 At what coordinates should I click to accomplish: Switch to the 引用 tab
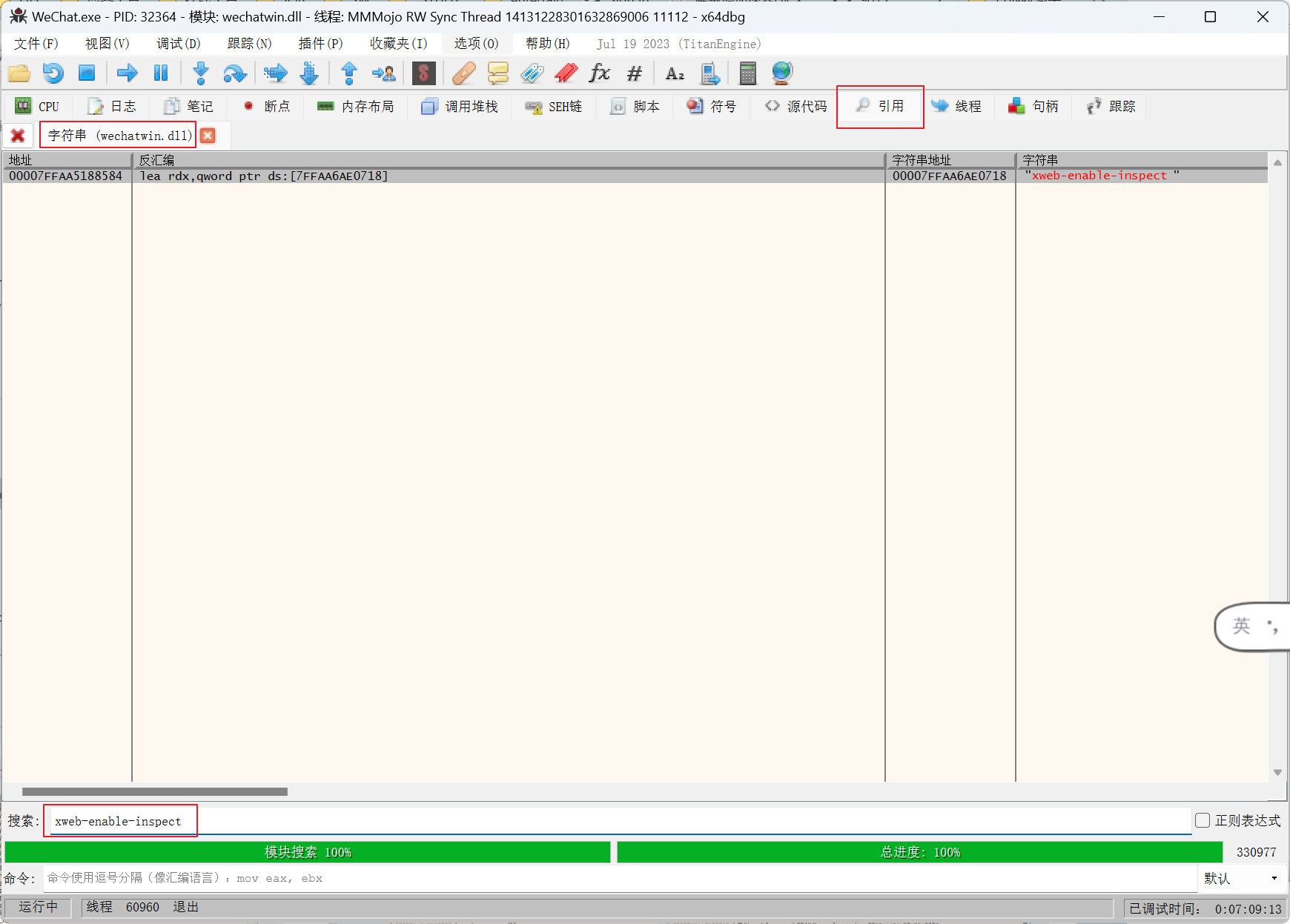[x=880, y=107]
